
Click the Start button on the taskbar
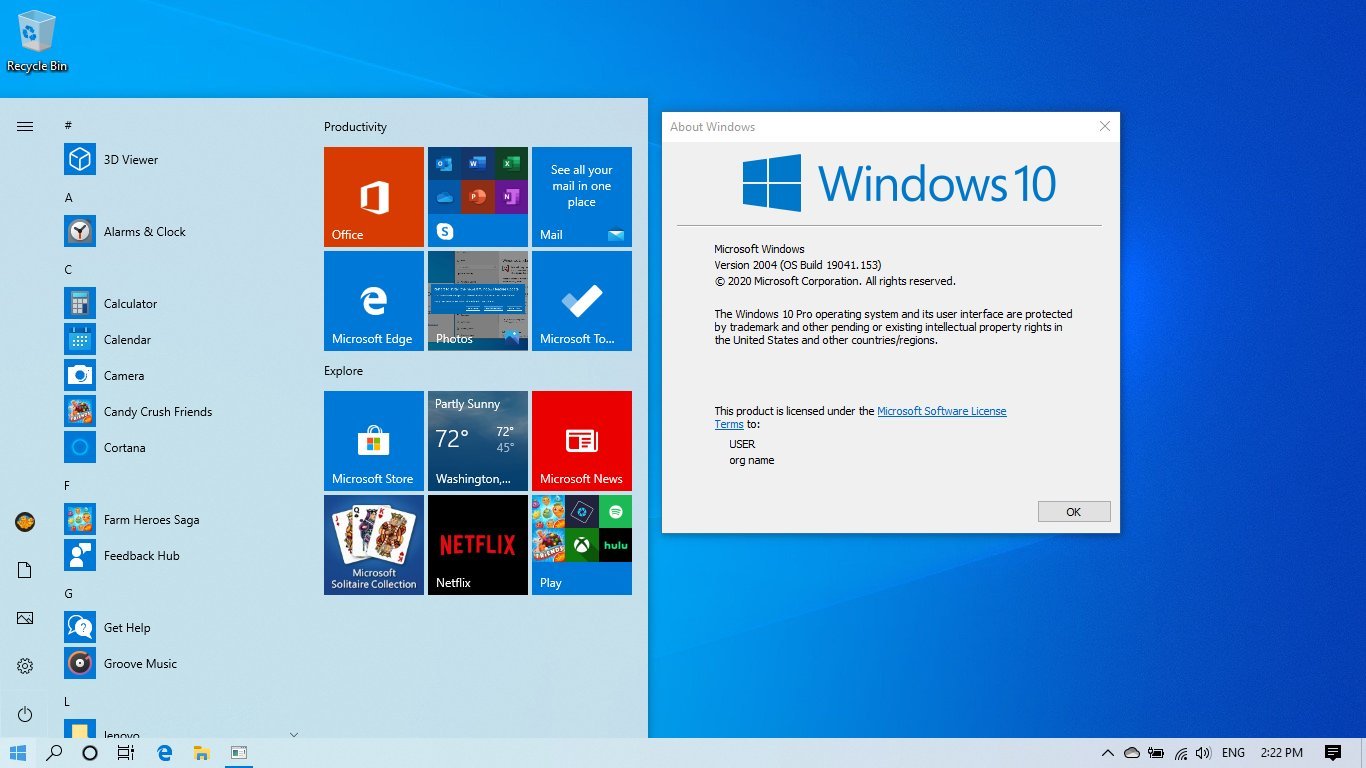click(18, 753)
